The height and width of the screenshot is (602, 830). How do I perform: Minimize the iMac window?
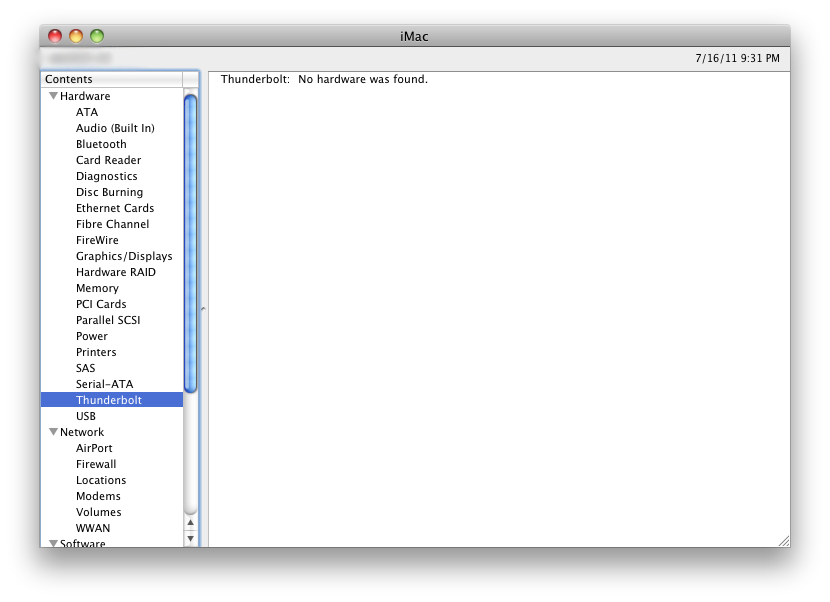(x=76, y=36)
